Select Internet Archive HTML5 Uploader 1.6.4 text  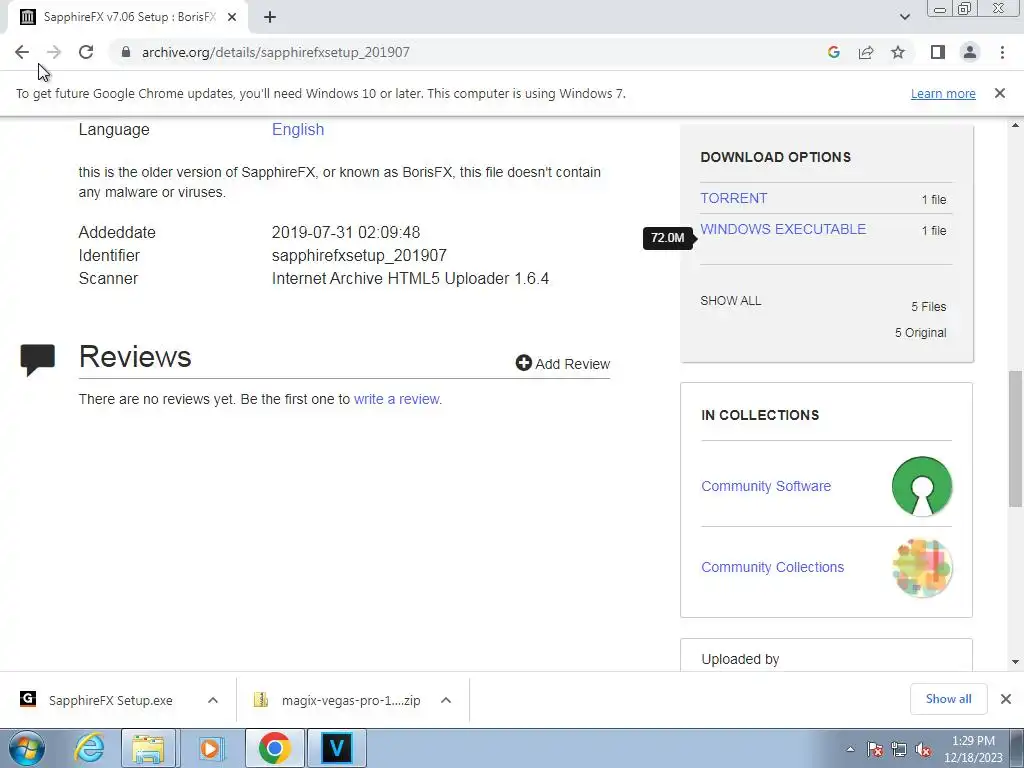coord(410,278)
